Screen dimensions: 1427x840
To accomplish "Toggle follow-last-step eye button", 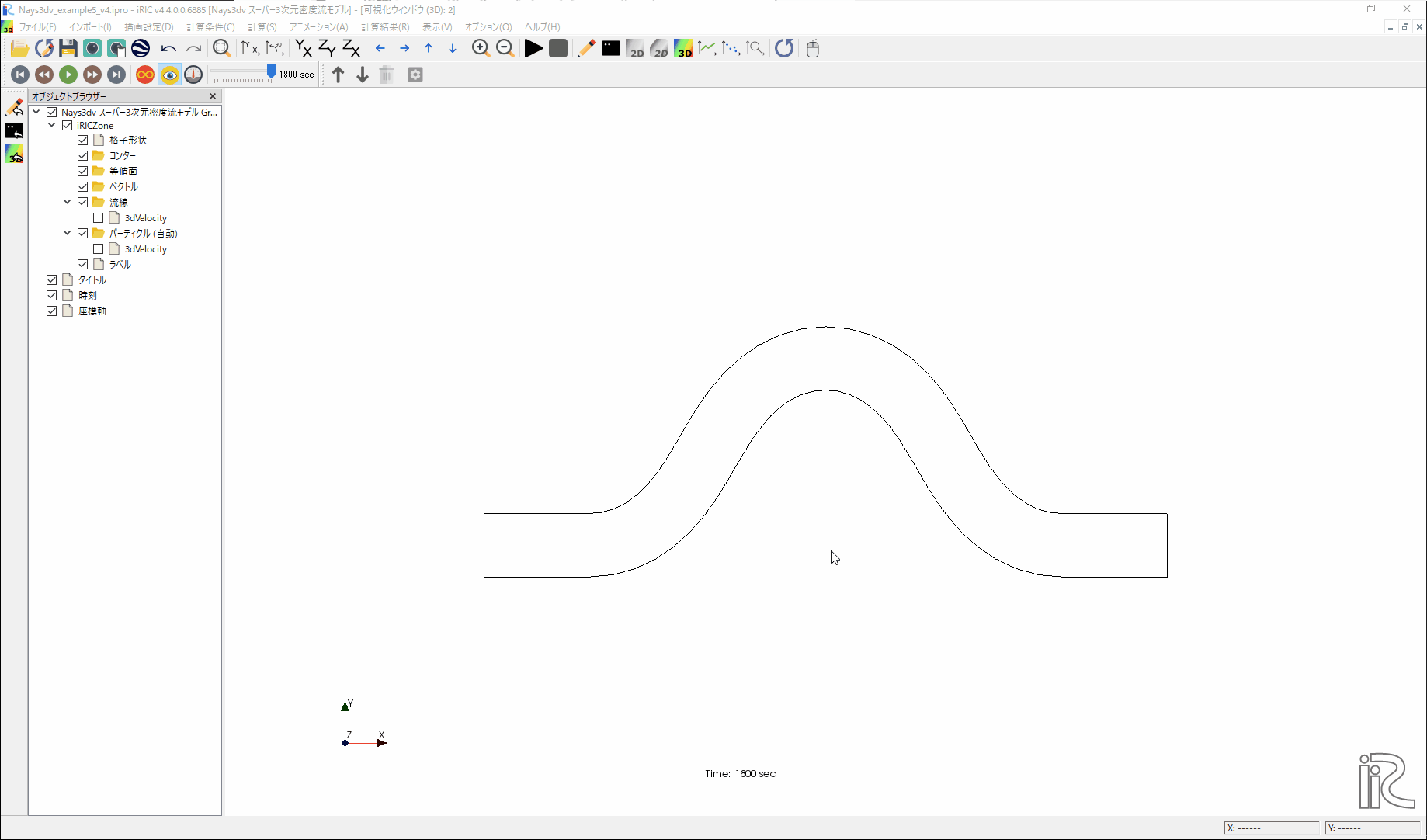I will coord(169,75).
